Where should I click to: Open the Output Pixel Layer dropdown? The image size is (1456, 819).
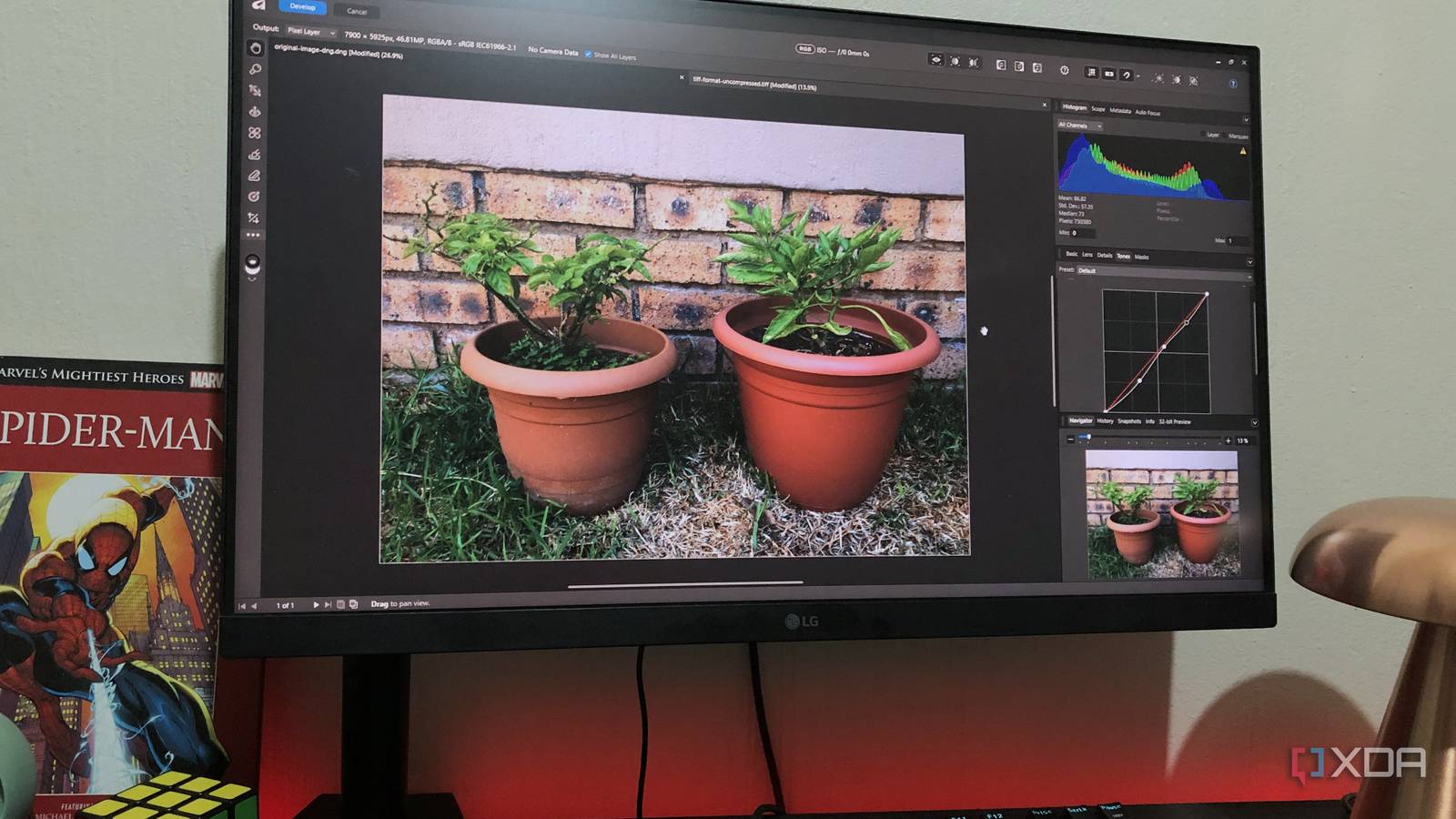click(x=309, y=33)
